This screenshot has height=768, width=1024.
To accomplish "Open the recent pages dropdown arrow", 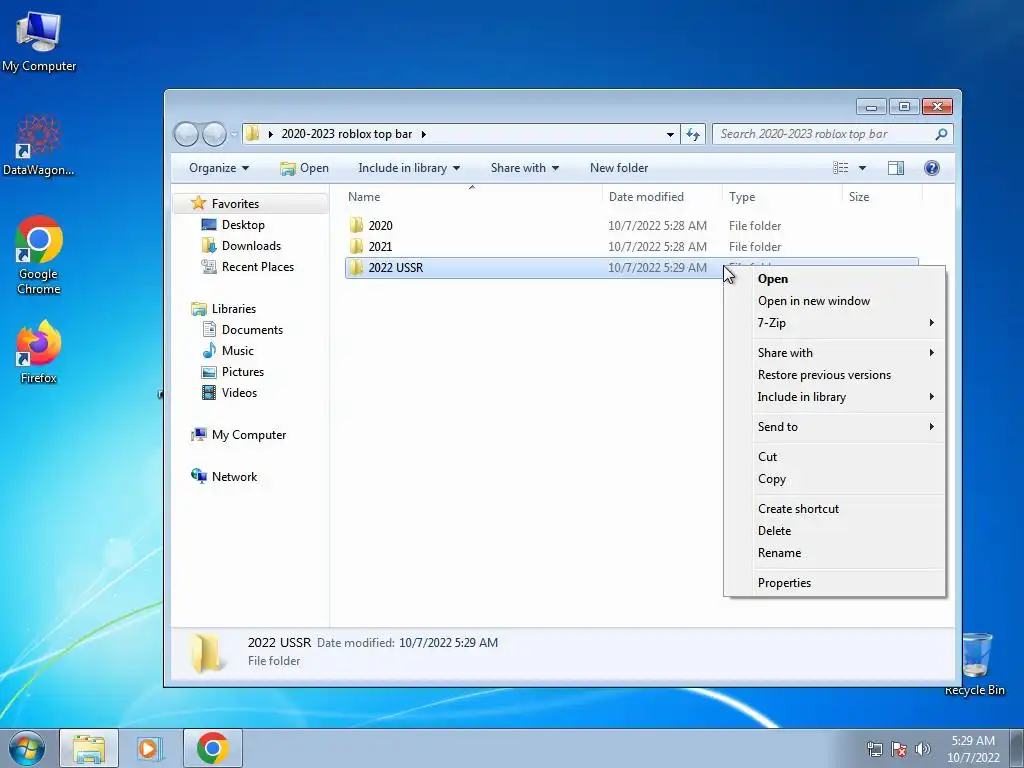I will pos(234,135).
